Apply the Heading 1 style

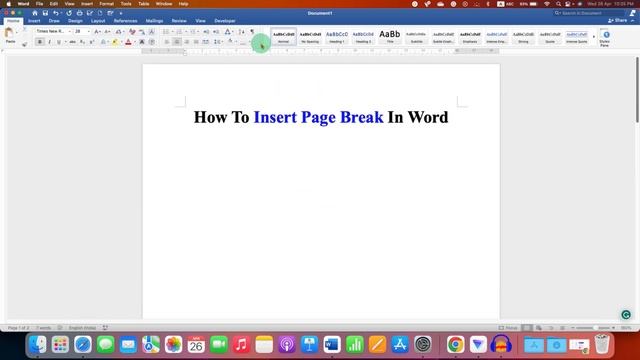[x=337, y=37]
